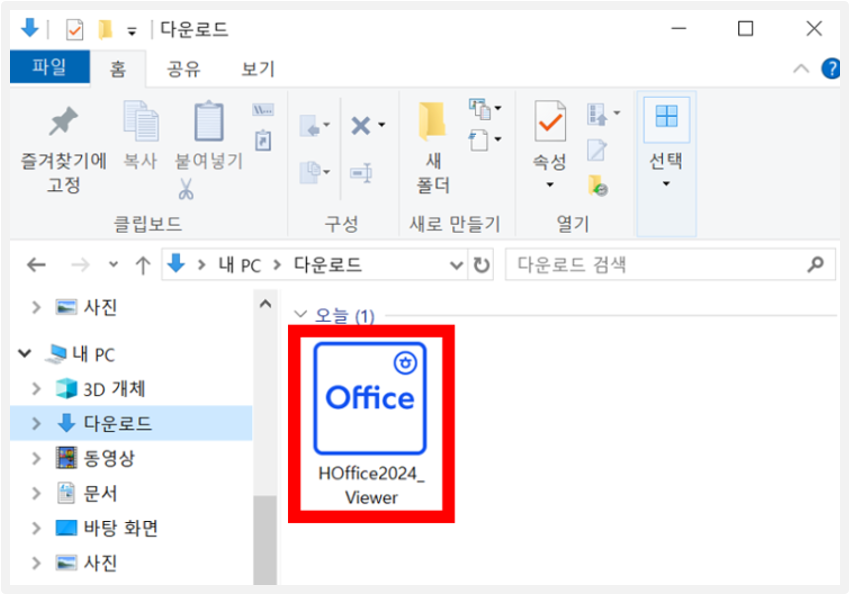This screenshot has height=596, width=851.
Task: Delete selection using the X icon
Action: [x=362, y=125]
